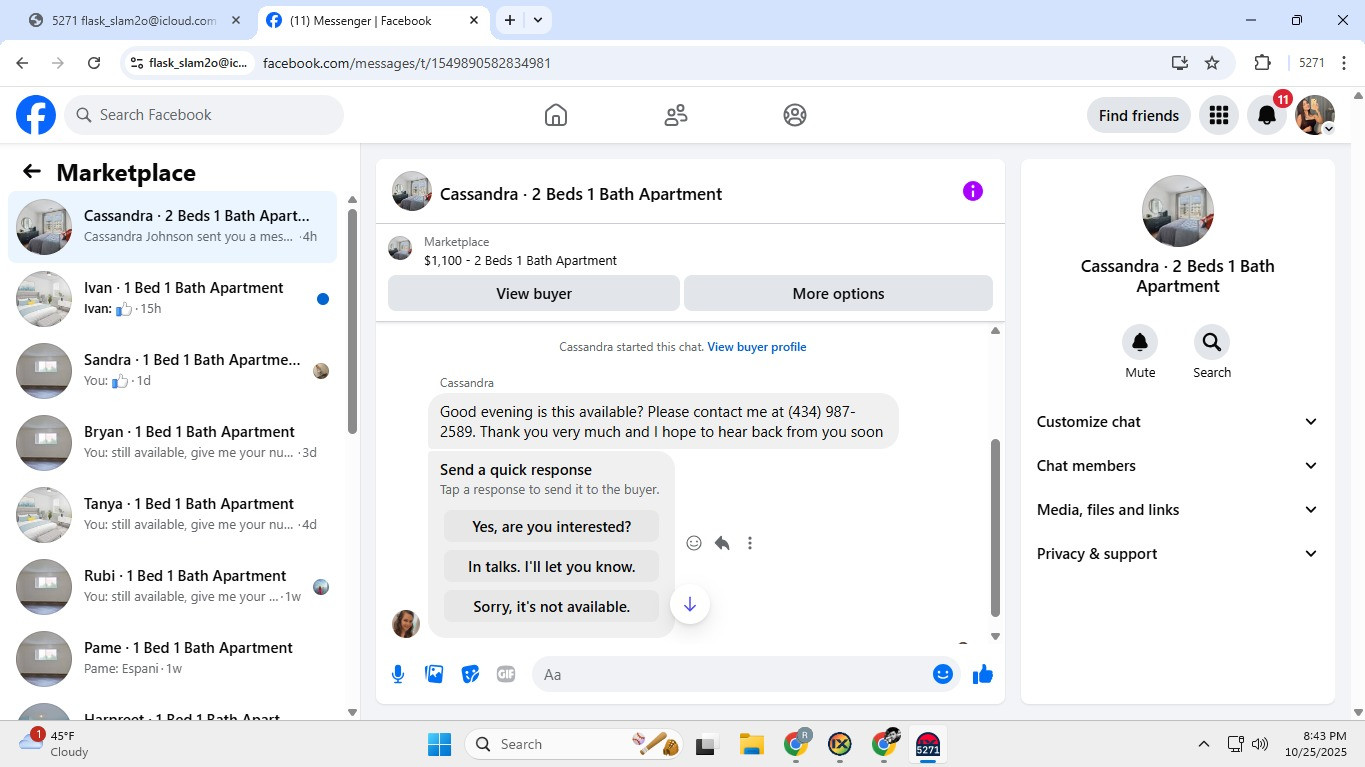Open emoji picker in message box
Image resolution: width=1365 pixels, height=767 pixels.
pyautogui.click(x=942, y=674)
